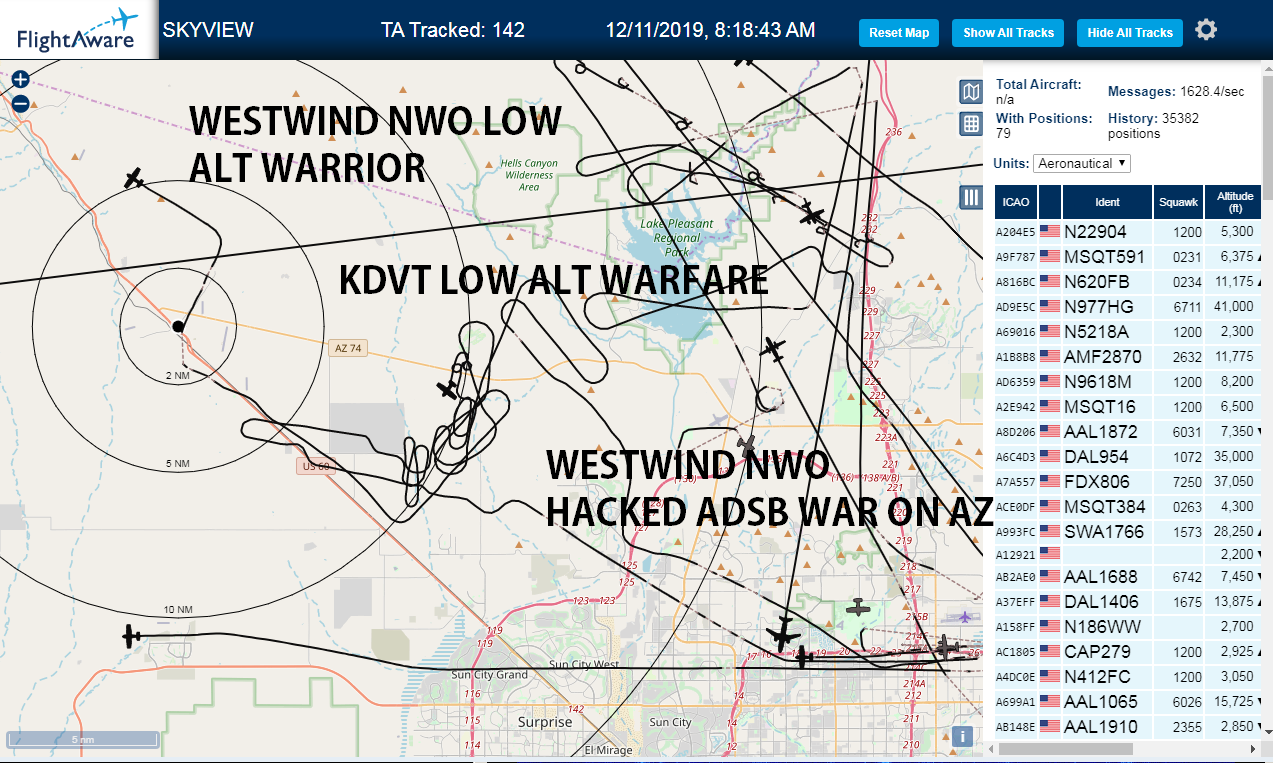Select aircraft row FDX806
Viewport: 1273px width, 763px height.
(x=1129, y=482)
